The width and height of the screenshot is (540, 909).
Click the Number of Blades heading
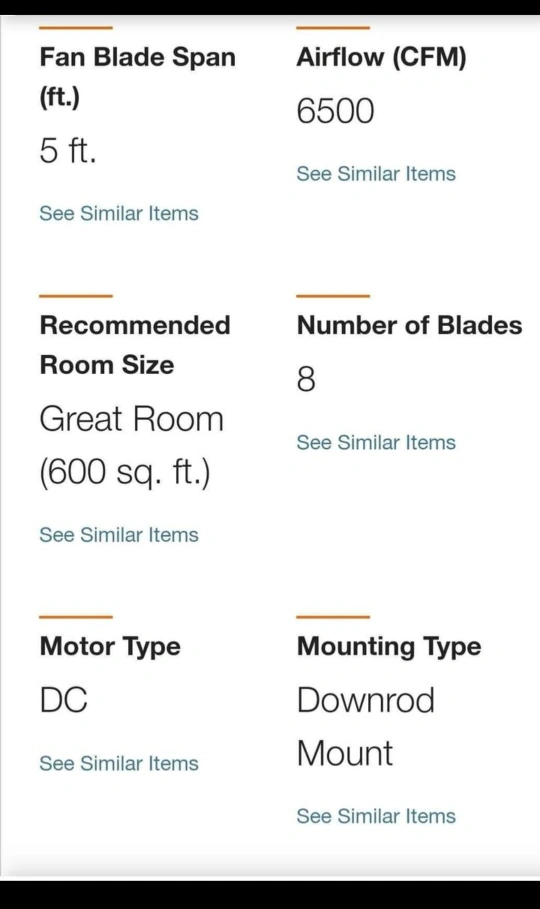pos(409,325)
